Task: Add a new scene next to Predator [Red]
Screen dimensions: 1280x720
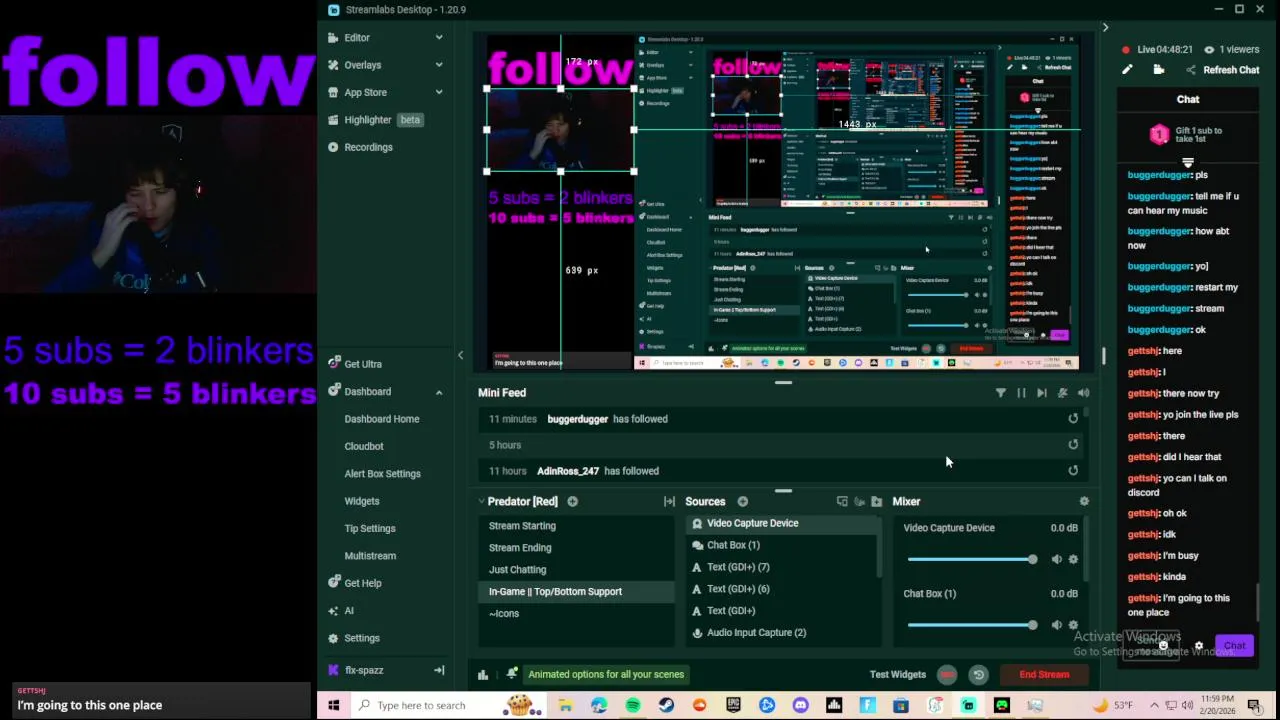Action: point(572,501)
